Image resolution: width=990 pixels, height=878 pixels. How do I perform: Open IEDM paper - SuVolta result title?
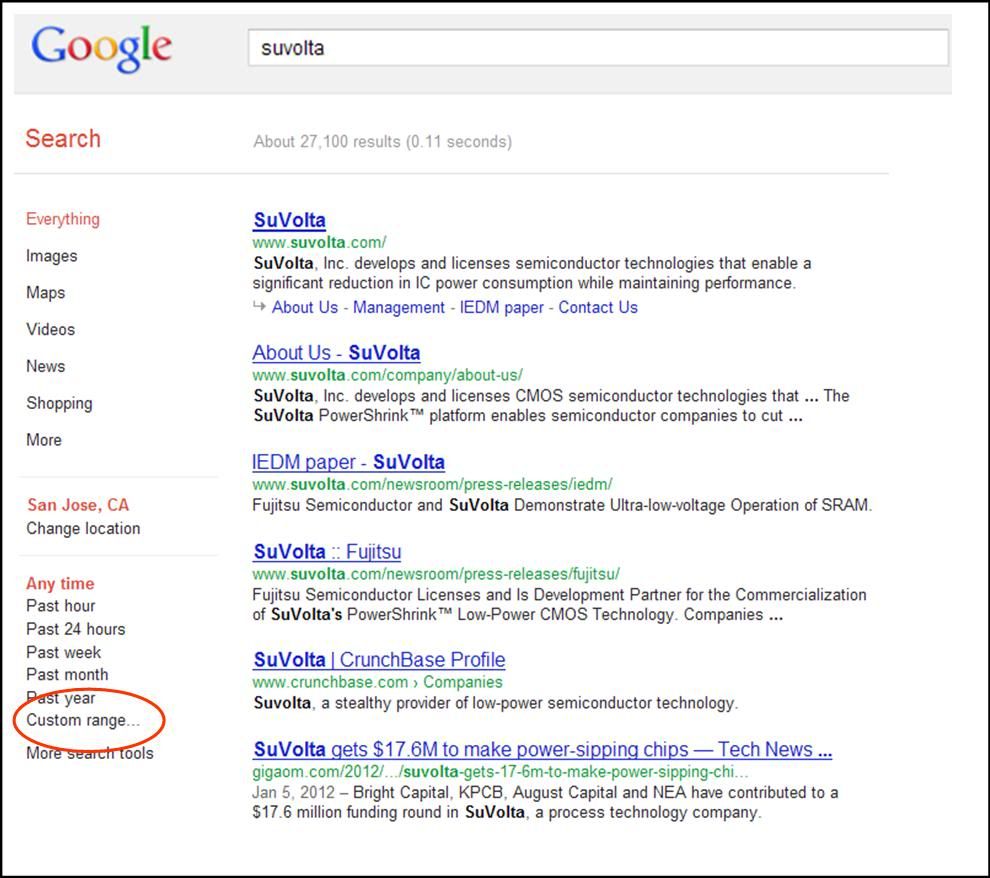348,462
